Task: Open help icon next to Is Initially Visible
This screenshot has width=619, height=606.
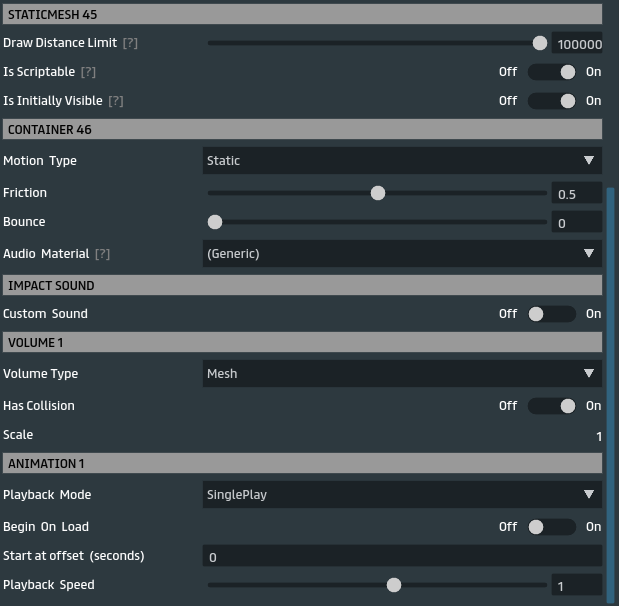Action: pos(116,101)
